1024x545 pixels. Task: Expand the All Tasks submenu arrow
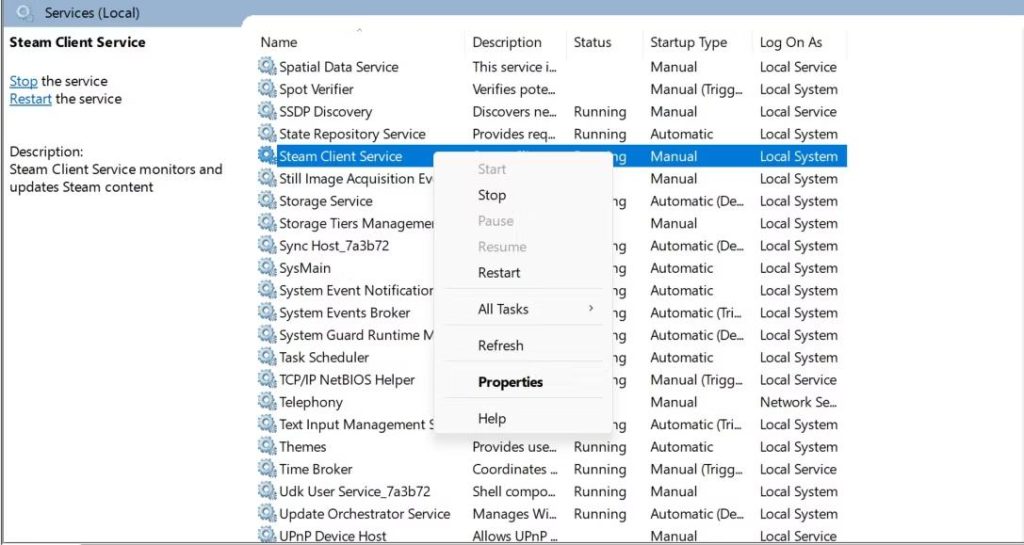tap(590, 309)
